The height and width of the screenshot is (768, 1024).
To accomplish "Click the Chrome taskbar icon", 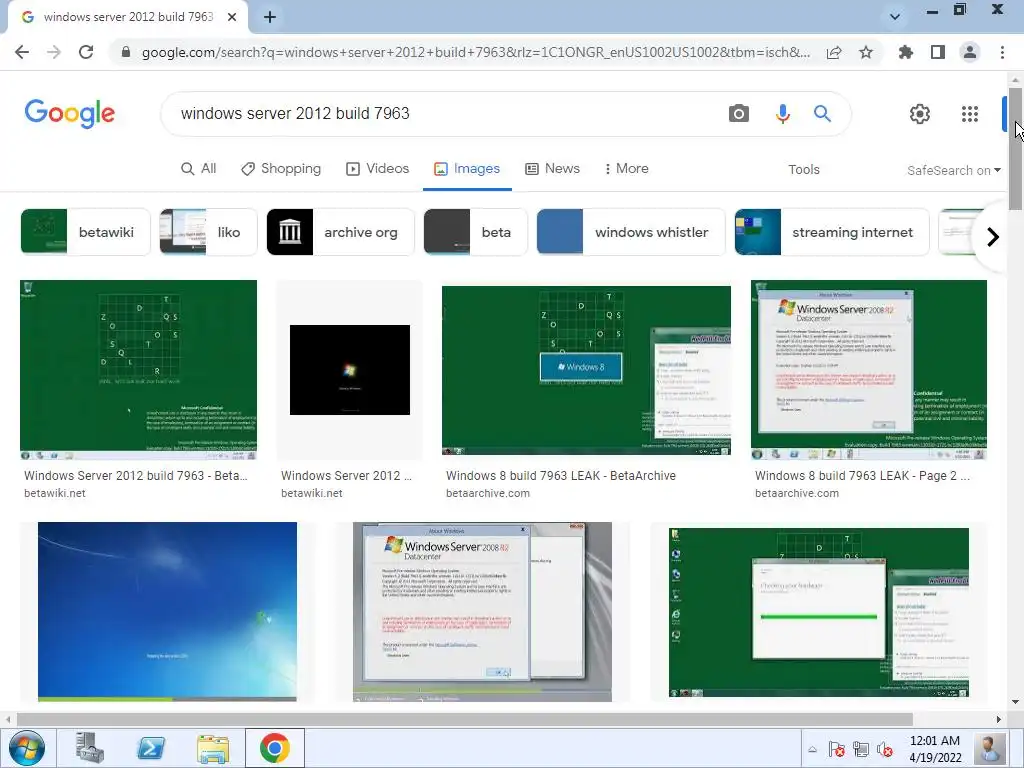I will 275,748.
